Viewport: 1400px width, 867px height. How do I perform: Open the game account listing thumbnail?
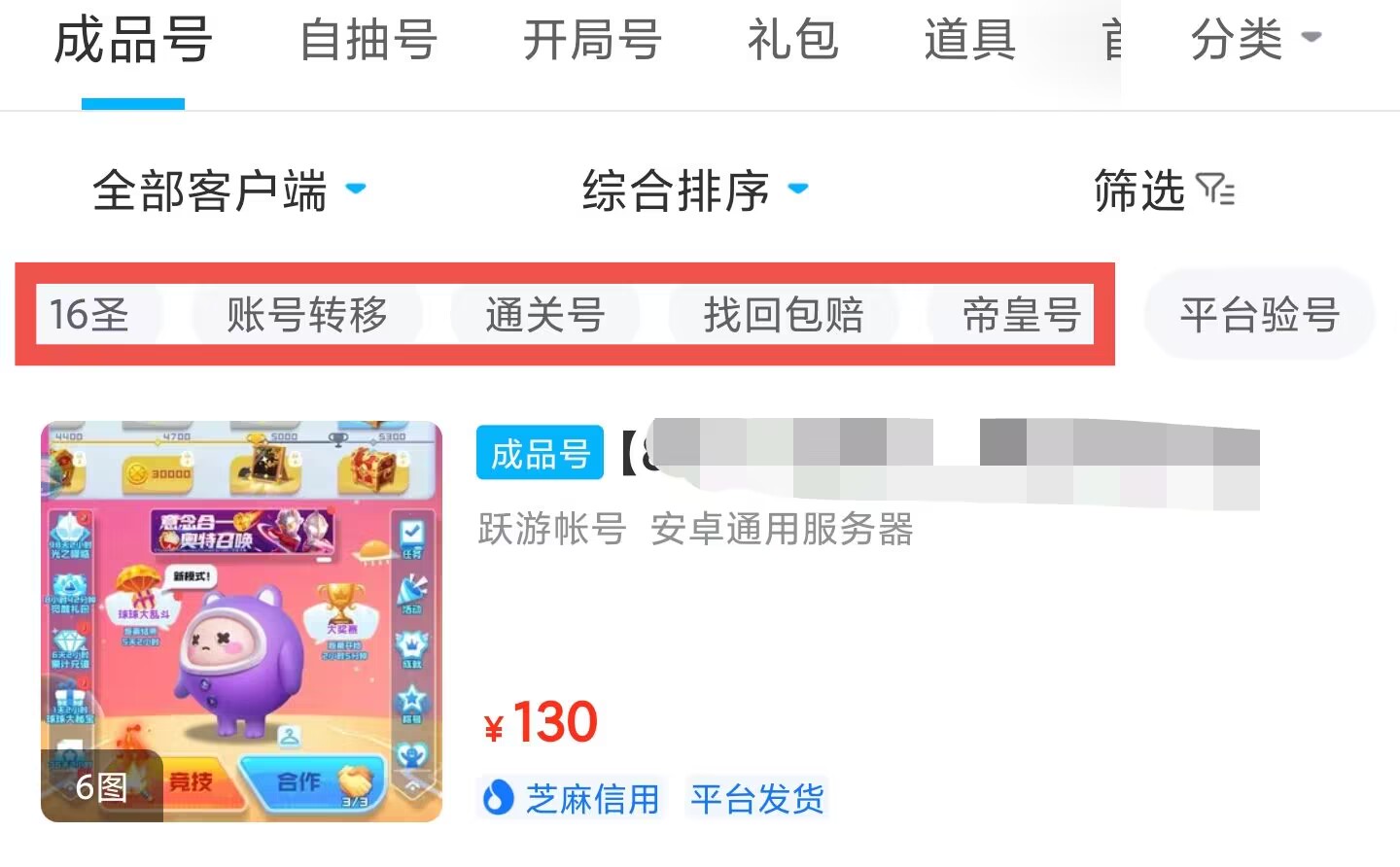pos(241,622)
